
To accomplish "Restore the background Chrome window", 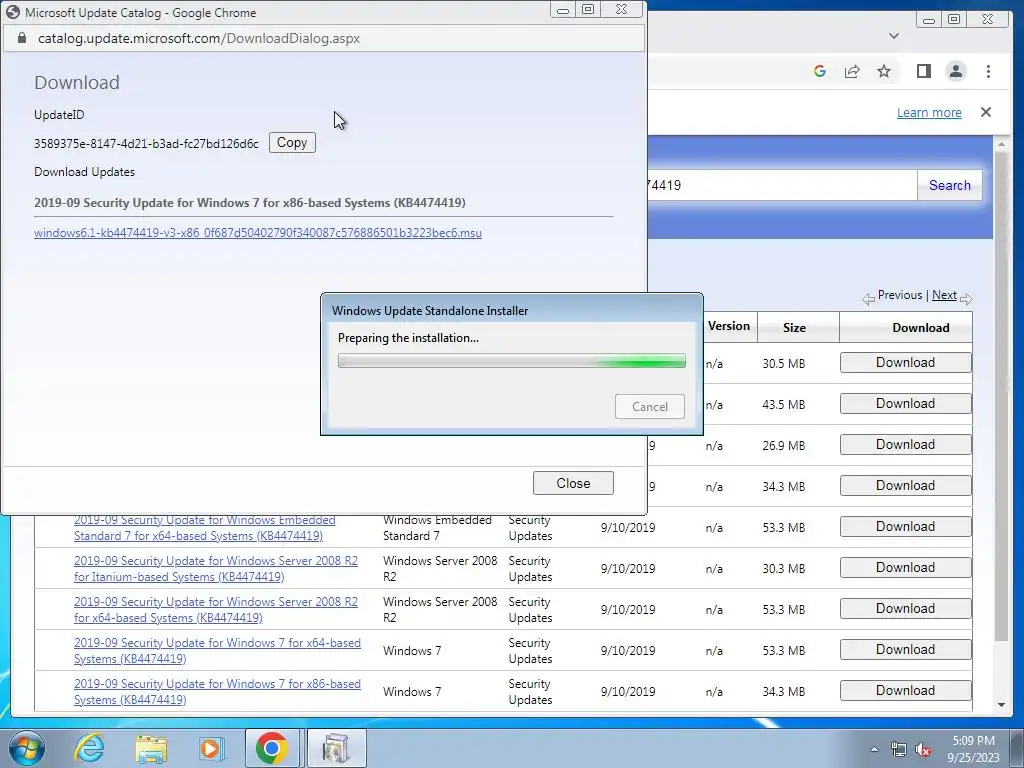I will (x=954, y=19).
